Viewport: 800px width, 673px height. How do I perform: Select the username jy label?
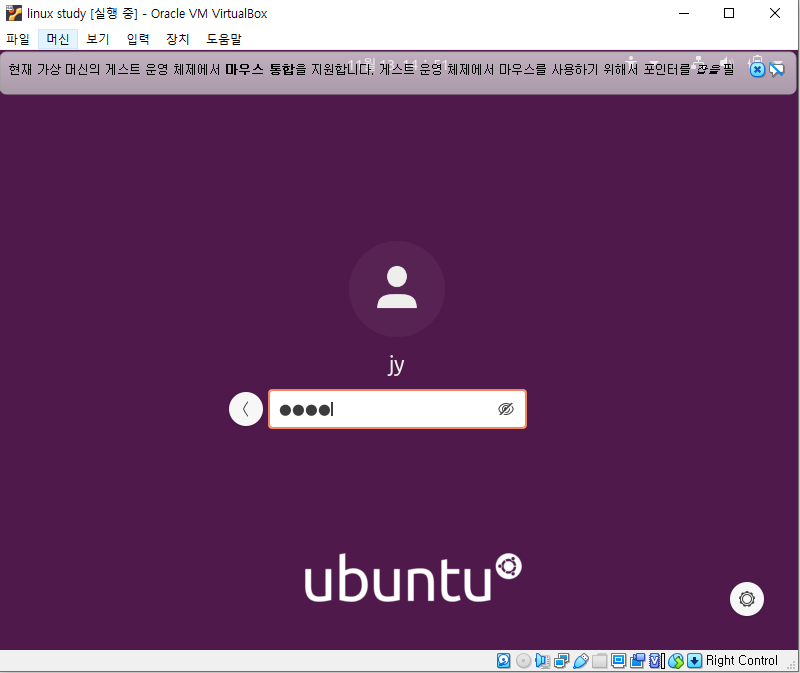(396, 365)
